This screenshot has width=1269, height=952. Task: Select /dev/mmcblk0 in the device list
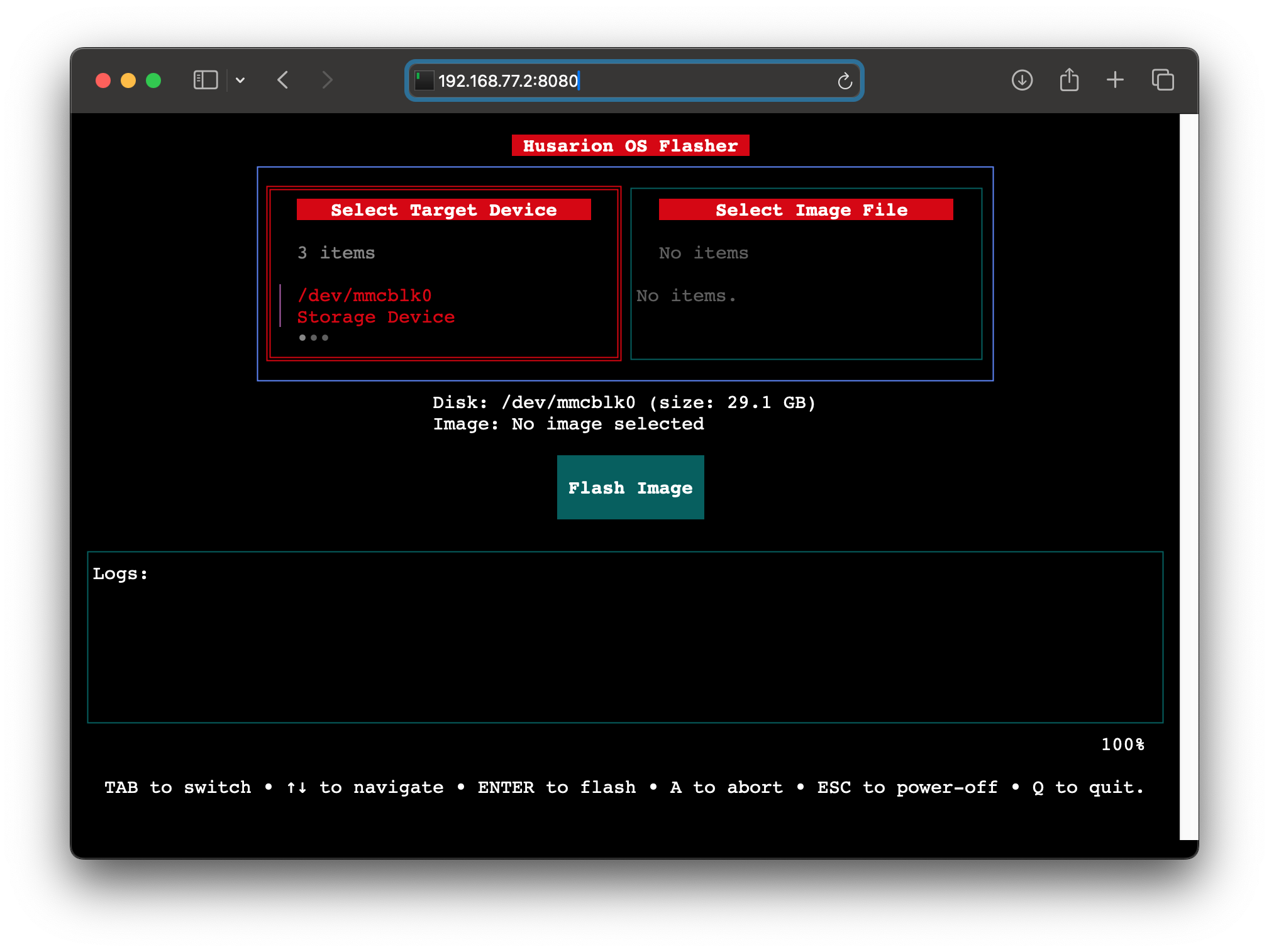364,296
